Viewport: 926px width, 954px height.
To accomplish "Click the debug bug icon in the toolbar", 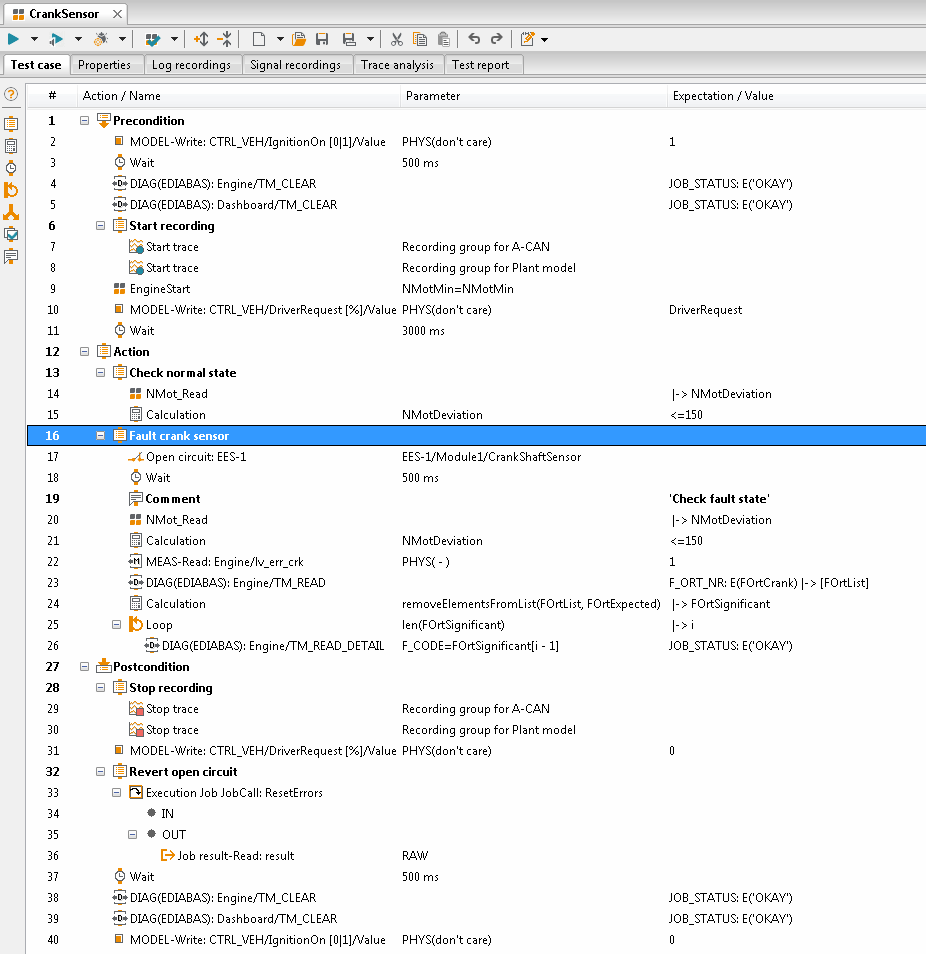I will (101, 40).
